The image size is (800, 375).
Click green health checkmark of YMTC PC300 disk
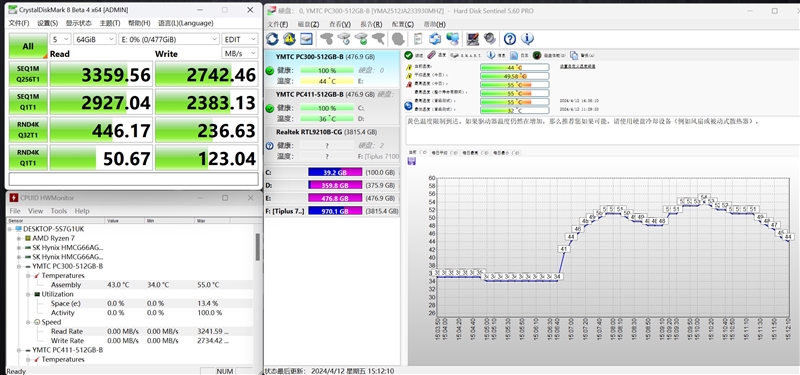pos(270,70)
